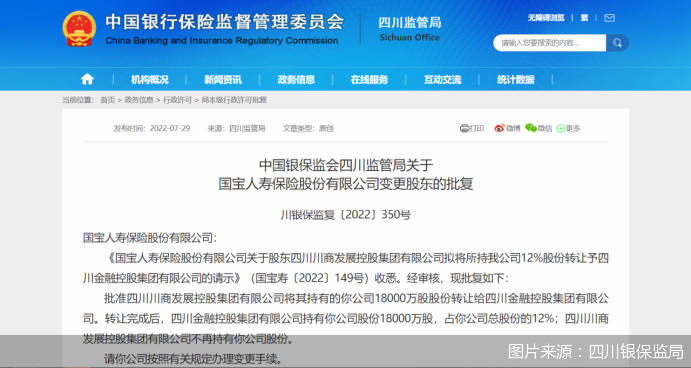The image size is (691, 368).
Task: Click the addressee line 国宝人寿保险股份有限公司:
Action: click(150, 238)
